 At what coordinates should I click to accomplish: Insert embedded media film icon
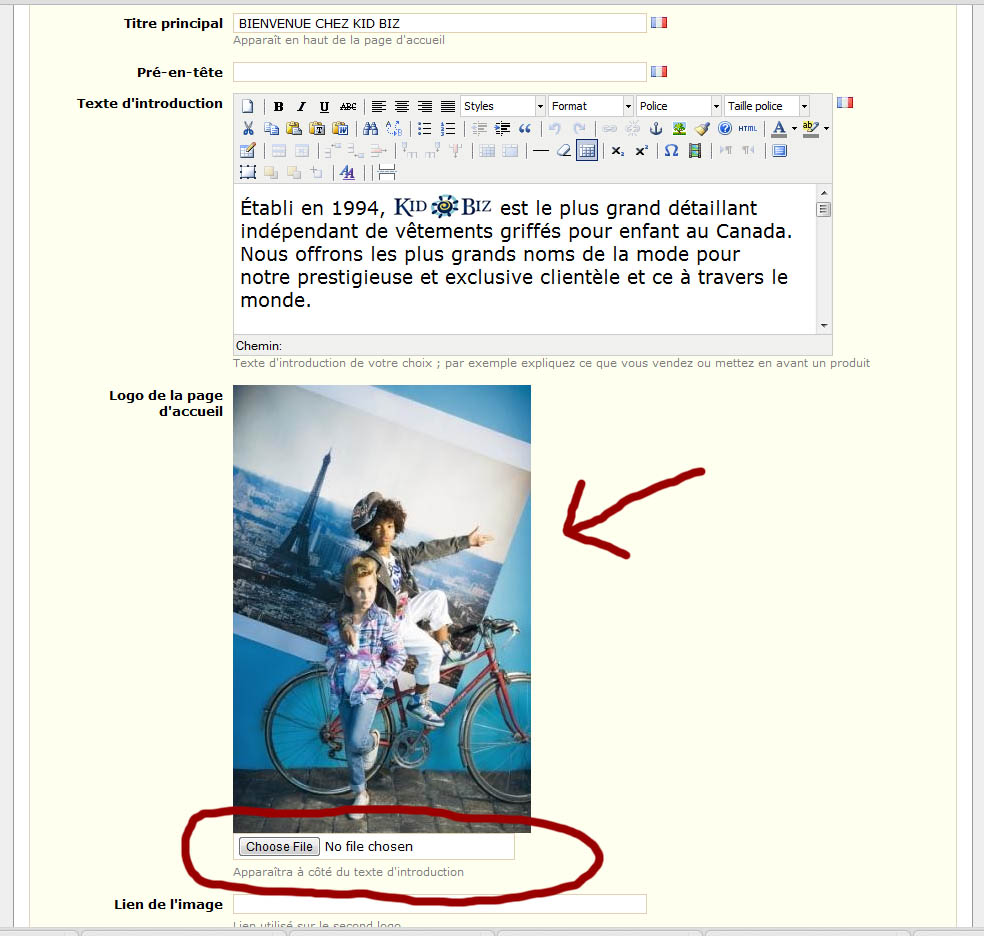coord(695,151)
